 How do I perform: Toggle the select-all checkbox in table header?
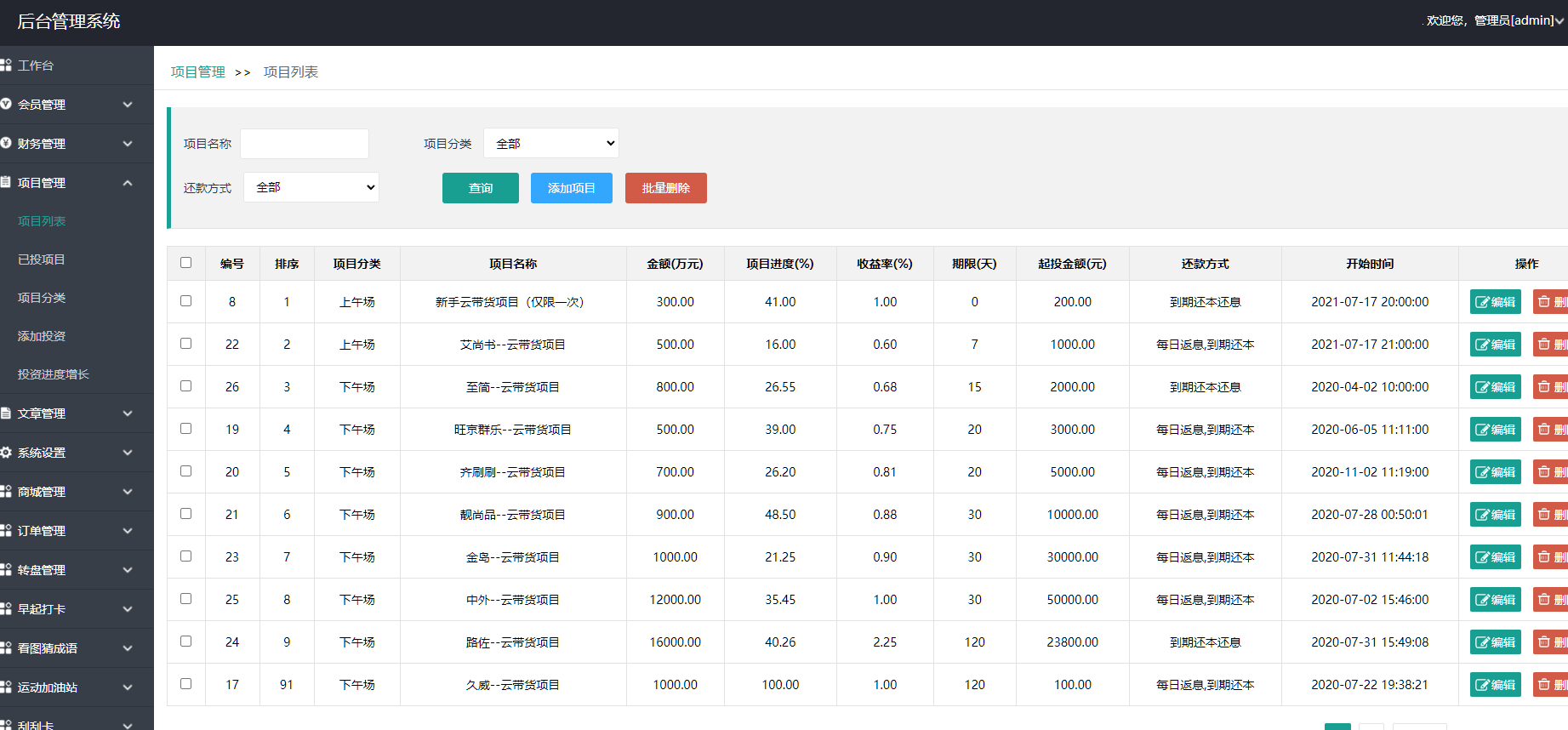(x=186, y=263)
